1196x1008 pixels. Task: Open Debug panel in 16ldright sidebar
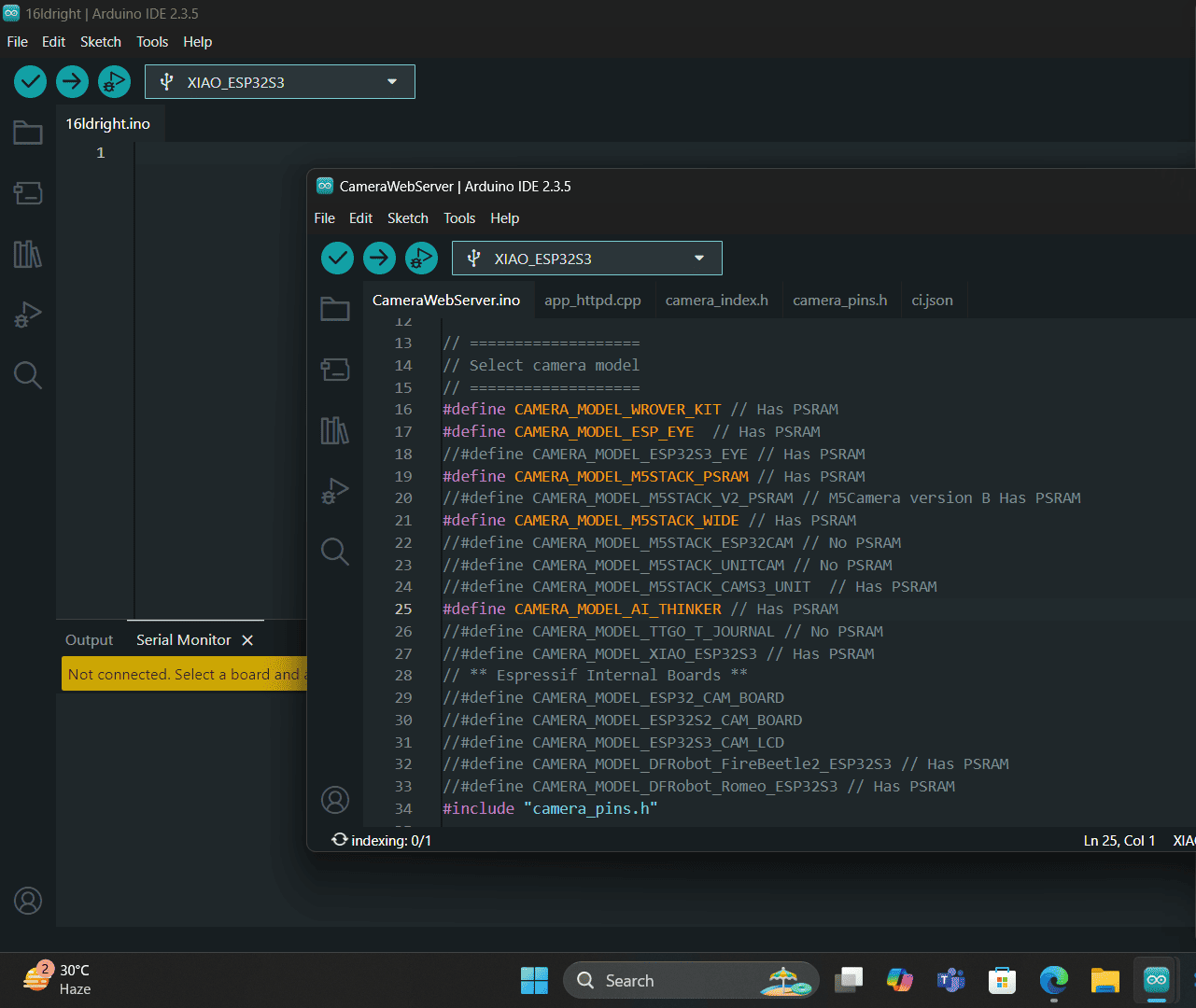coord(28,315)
